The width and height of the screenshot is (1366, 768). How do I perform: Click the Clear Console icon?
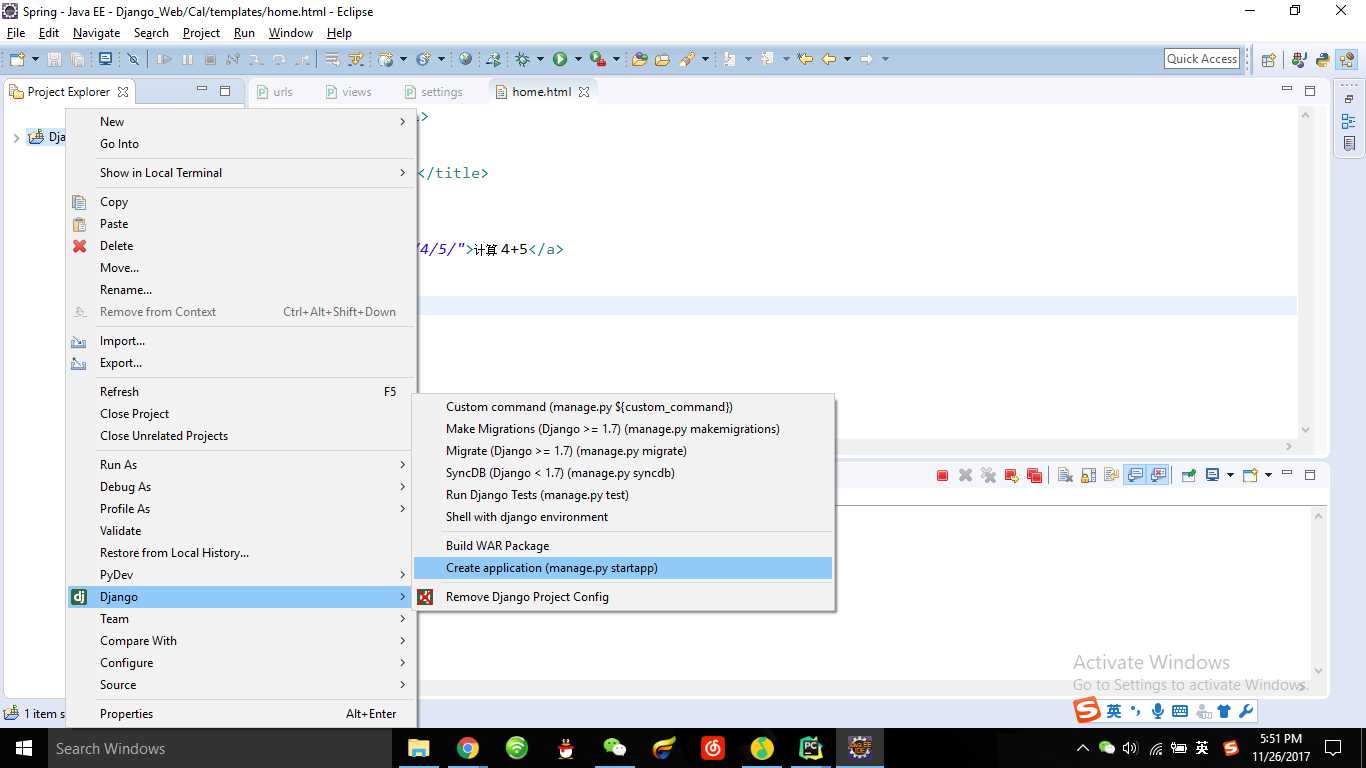(1065, 475)
